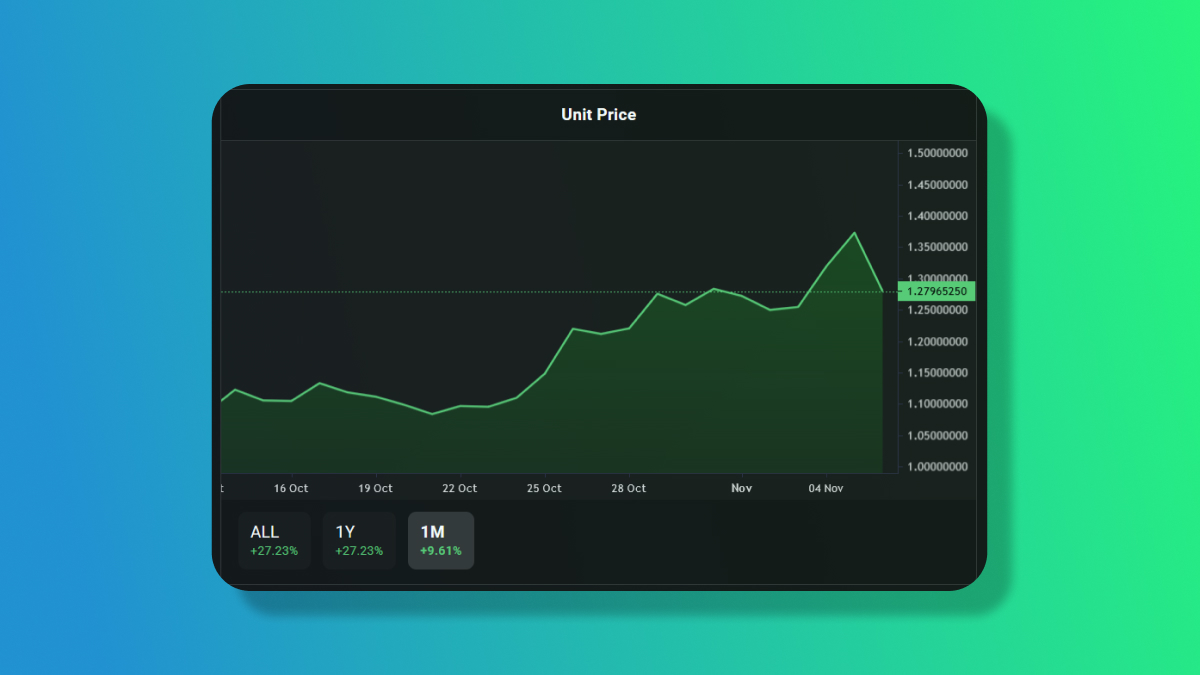This screenshot has width=1200, height=675.
Task: Select the 1M time range filter
Action: (x=440, y=540)
